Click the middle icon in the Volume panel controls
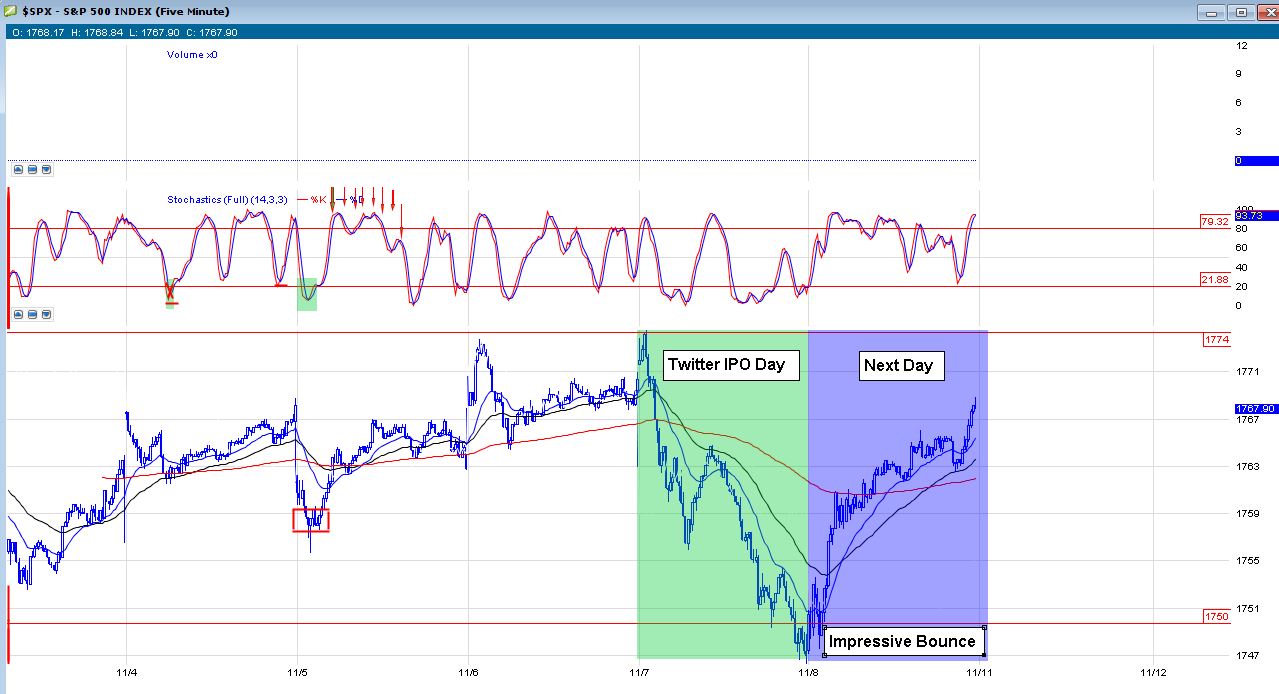Screen dimensions: 1279x694 click(x=32, y=170)
